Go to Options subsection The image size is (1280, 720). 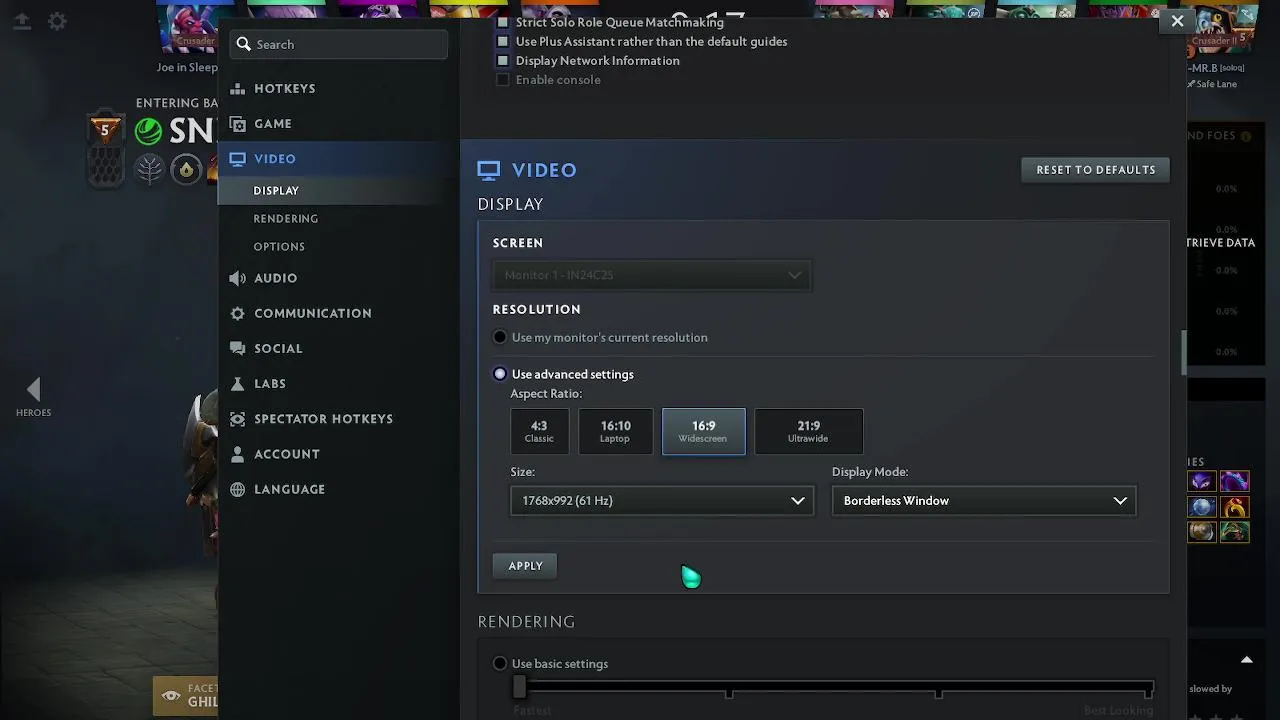279,246
